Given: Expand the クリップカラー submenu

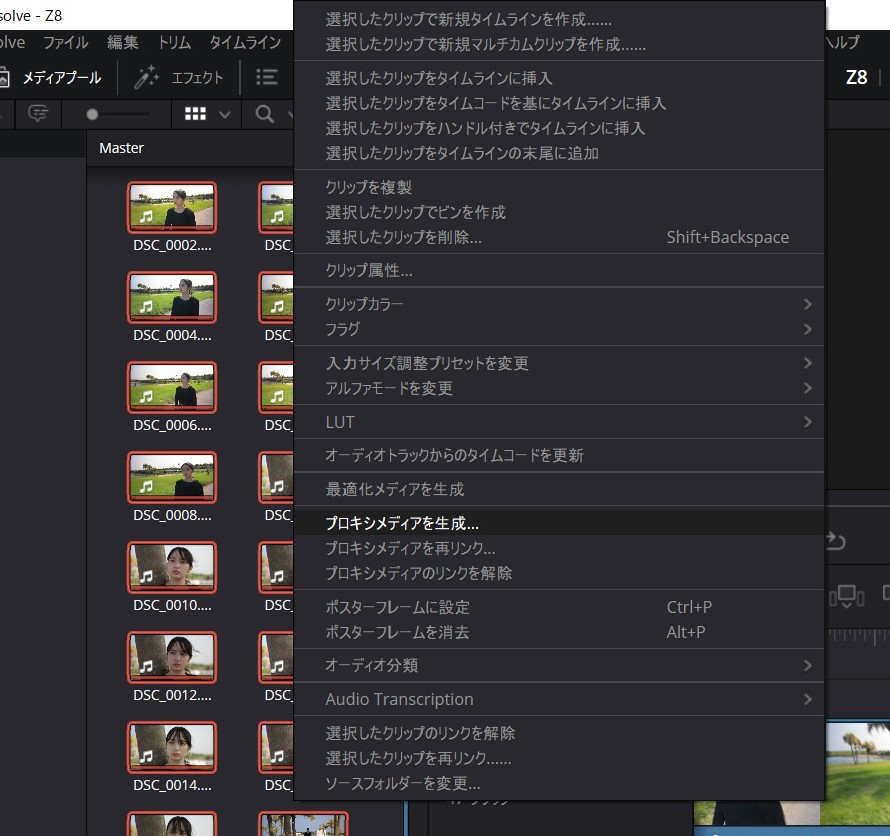Looking at the screenshot, I should [x=559, y=304].
